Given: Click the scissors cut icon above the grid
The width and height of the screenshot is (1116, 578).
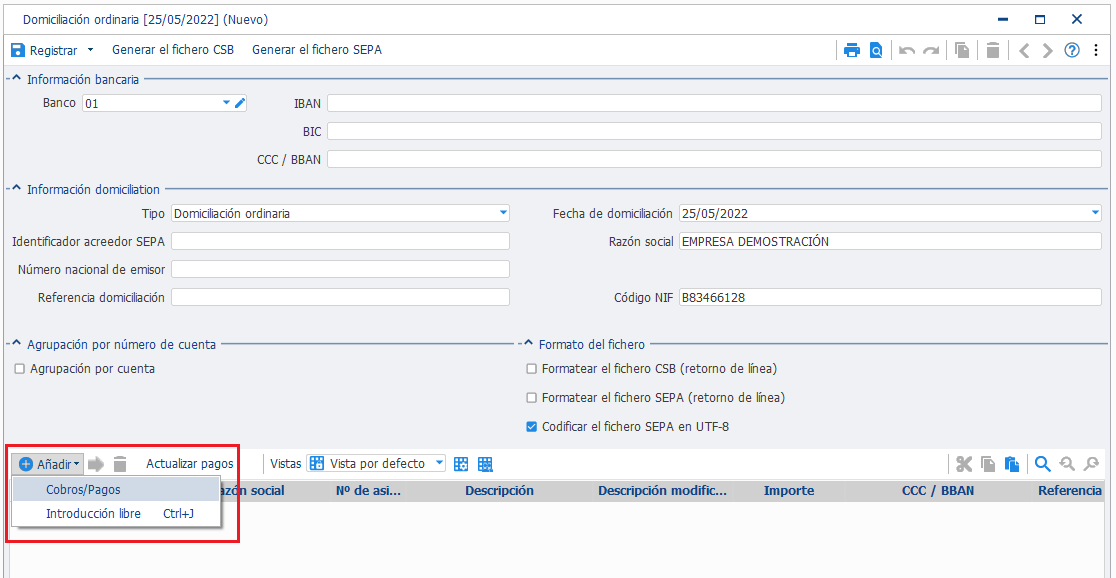Looking at the screenshot, I should point(964,464).
